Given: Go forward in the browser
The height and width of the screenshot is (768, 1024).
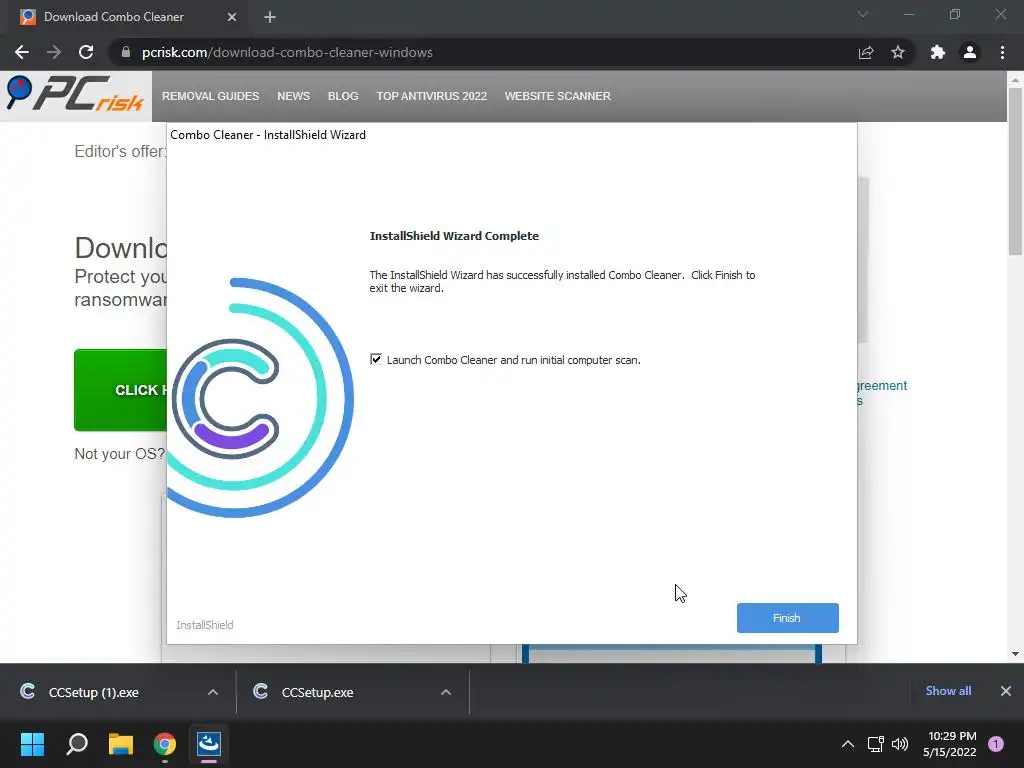Looking at the screenshot, I should click(x=54, y=52).
